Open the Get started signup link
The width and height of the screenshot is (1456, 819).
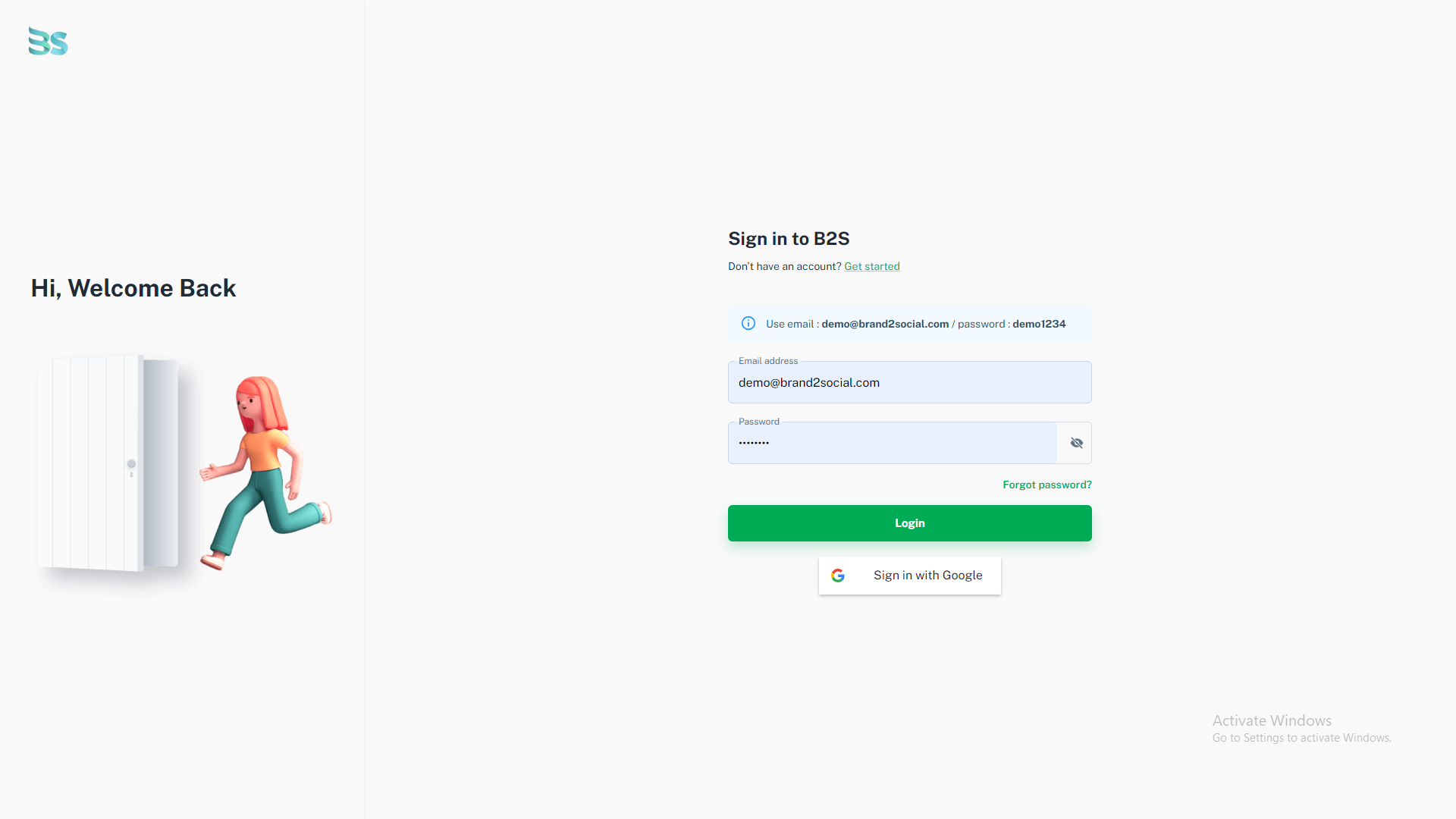click(x=872, y=266)
